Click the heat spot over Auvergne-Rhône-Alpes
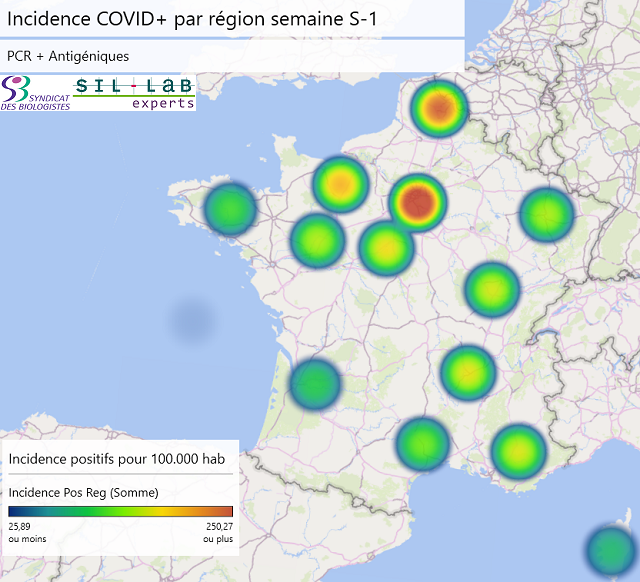Screen dimensions: 640x582 469,372
